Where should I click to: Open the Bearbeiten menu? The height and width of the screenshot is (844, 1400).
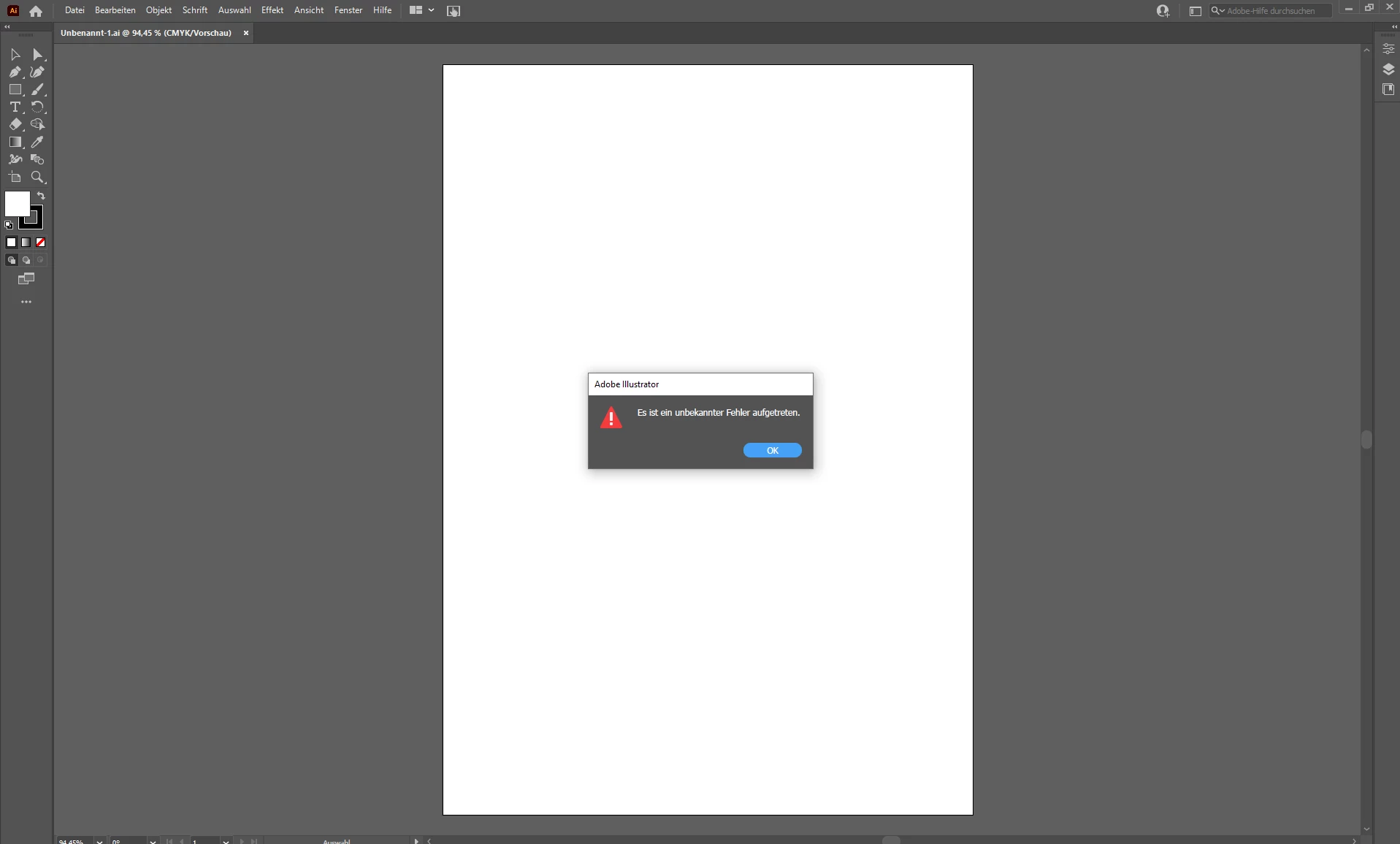(x=115, y=10)
